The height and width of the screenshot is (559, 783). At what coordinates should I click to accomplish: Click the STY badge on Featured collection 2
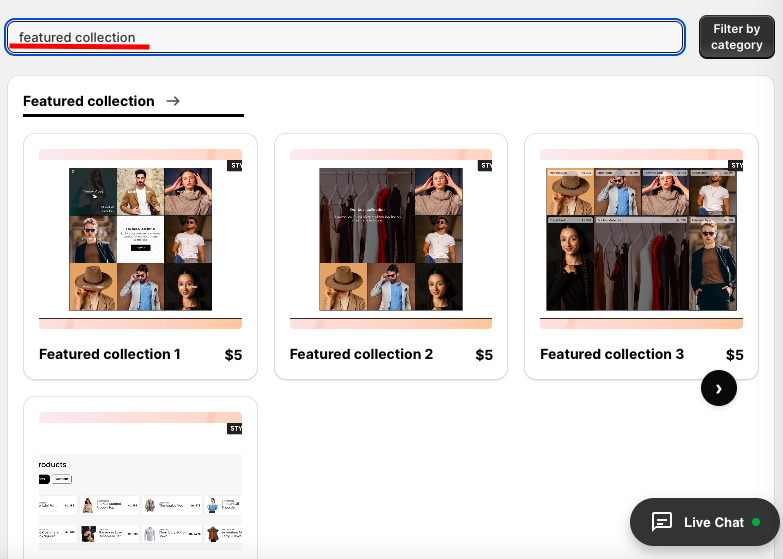point(486,165)
